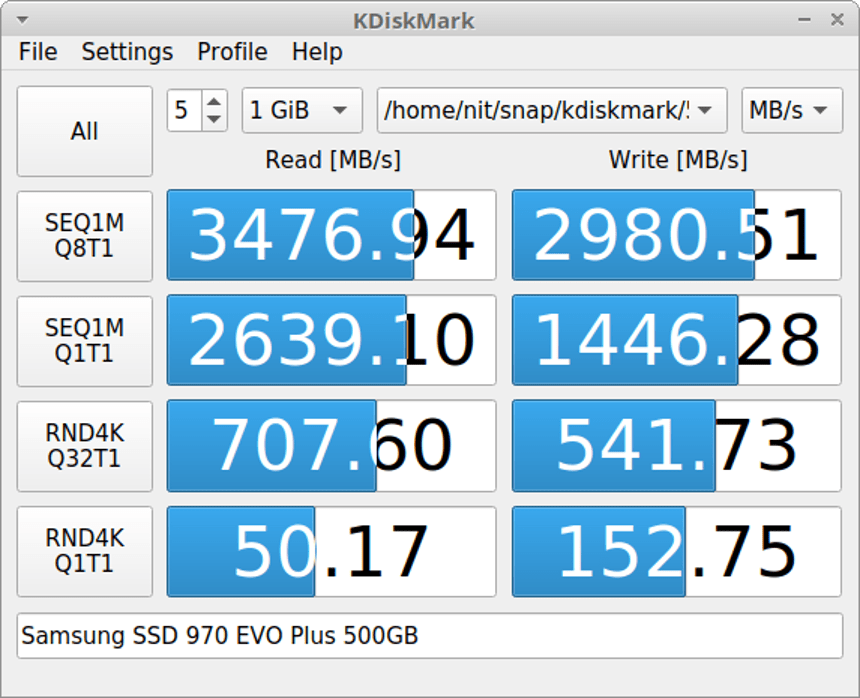
Task: Run the SEQ1M Q1T1 test
Action: click(x=84, y=341)
